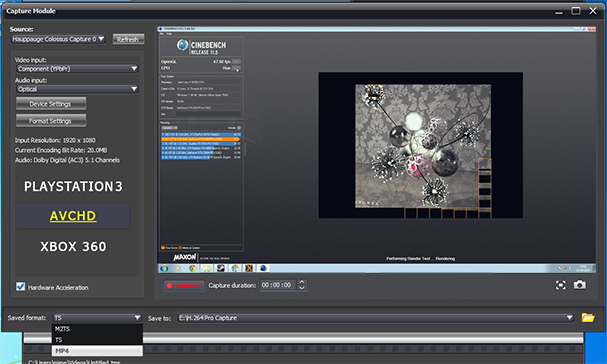Click the Capture duration time field
607x364 pixels.
tap(277, 285)
